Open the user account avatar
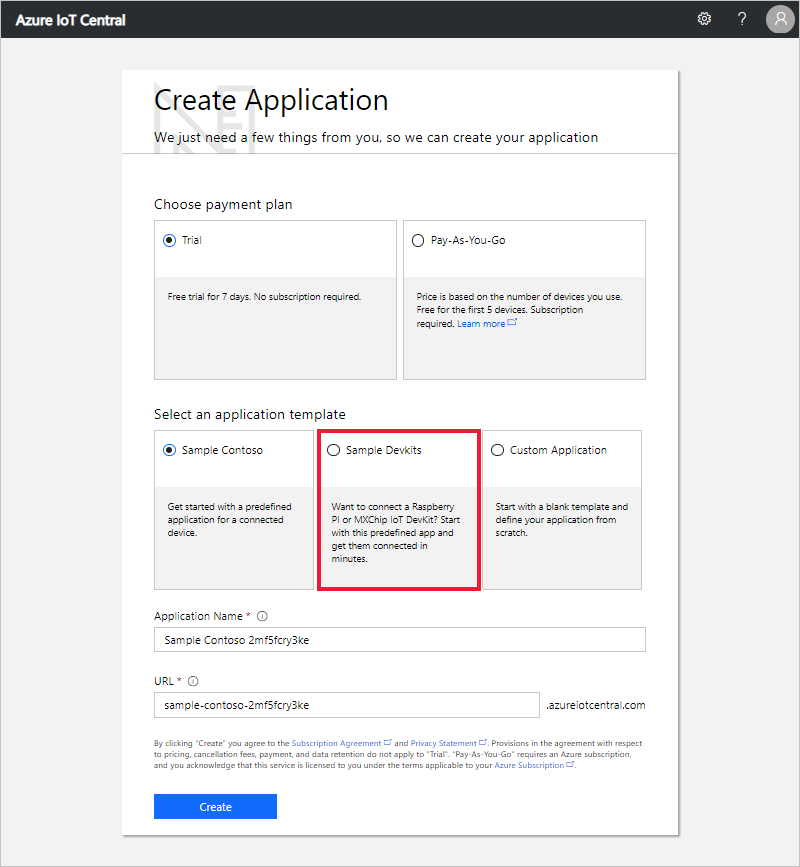Screen dimensions: 800x867 pyautogui.click(x=780, y=19)
